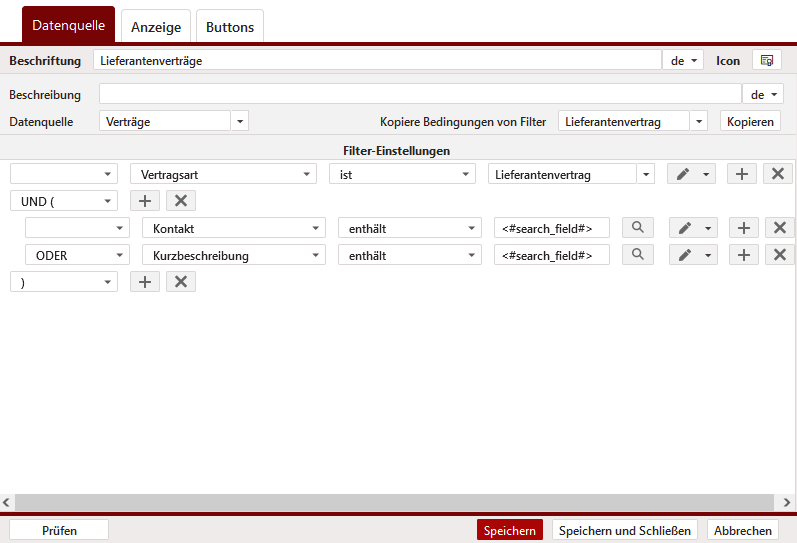Image resolution: width=797 pixels, height=543 pixels.
Task: Expand the Datenquelle 'Verträge' dropdown
Action: tap(240, 122)
